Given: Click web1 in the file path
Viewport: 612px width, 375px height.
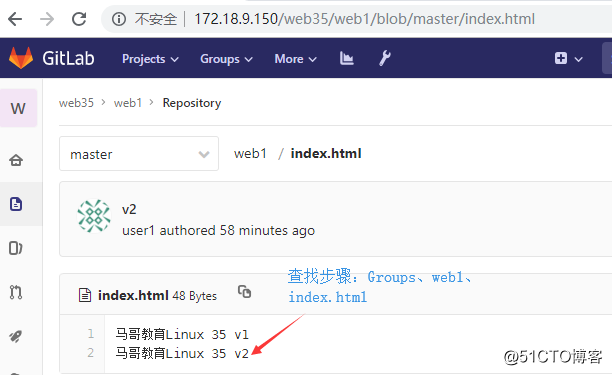Looking at the screenshot, I should 250,153.
